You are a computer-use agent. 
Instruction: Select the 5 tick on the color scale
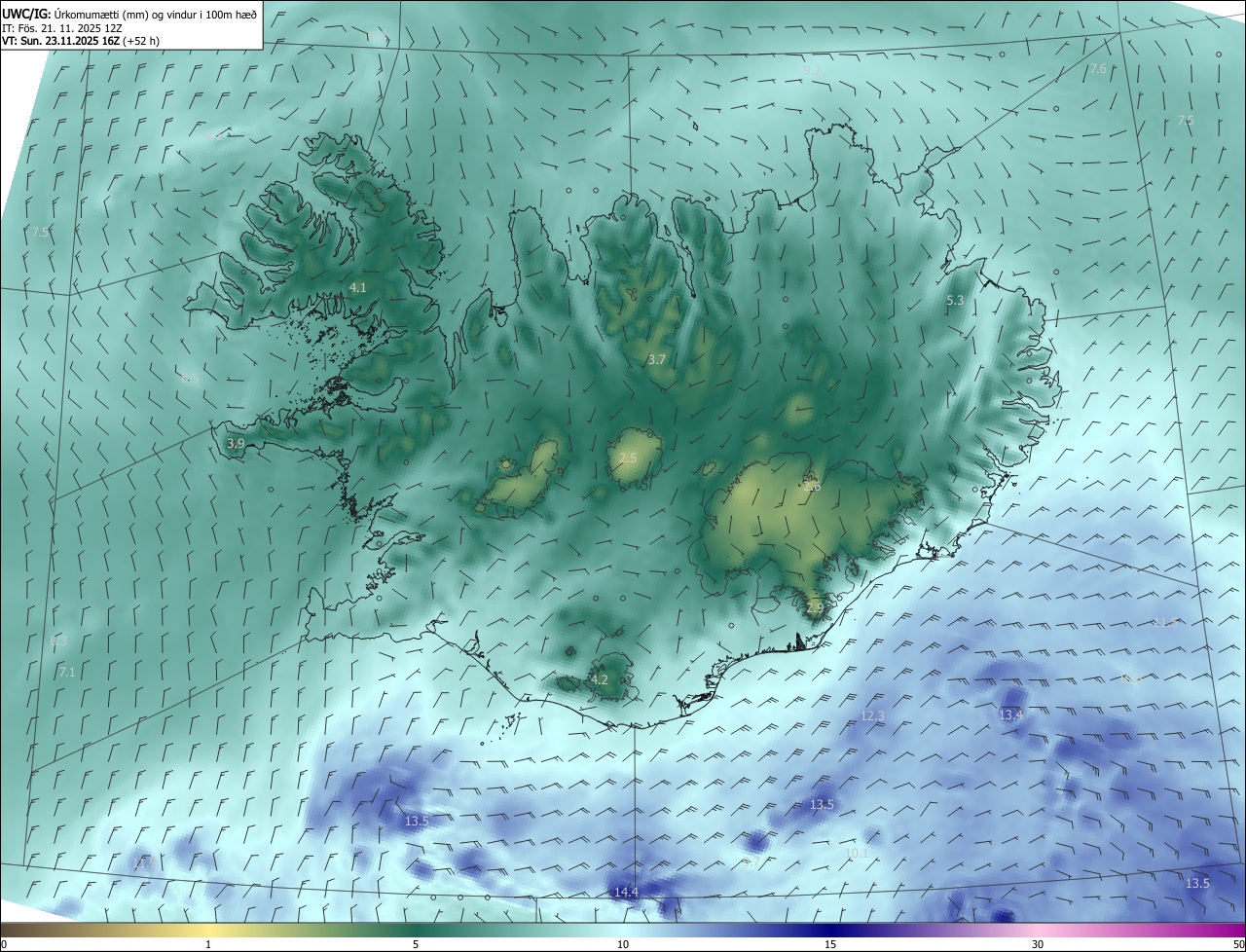416,944
